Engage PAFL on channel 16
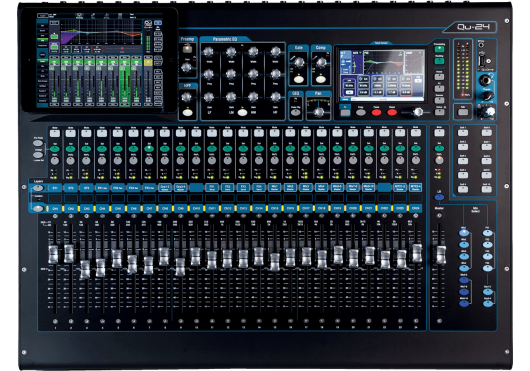This screenshot has height=371, width=530. [290, 160]
